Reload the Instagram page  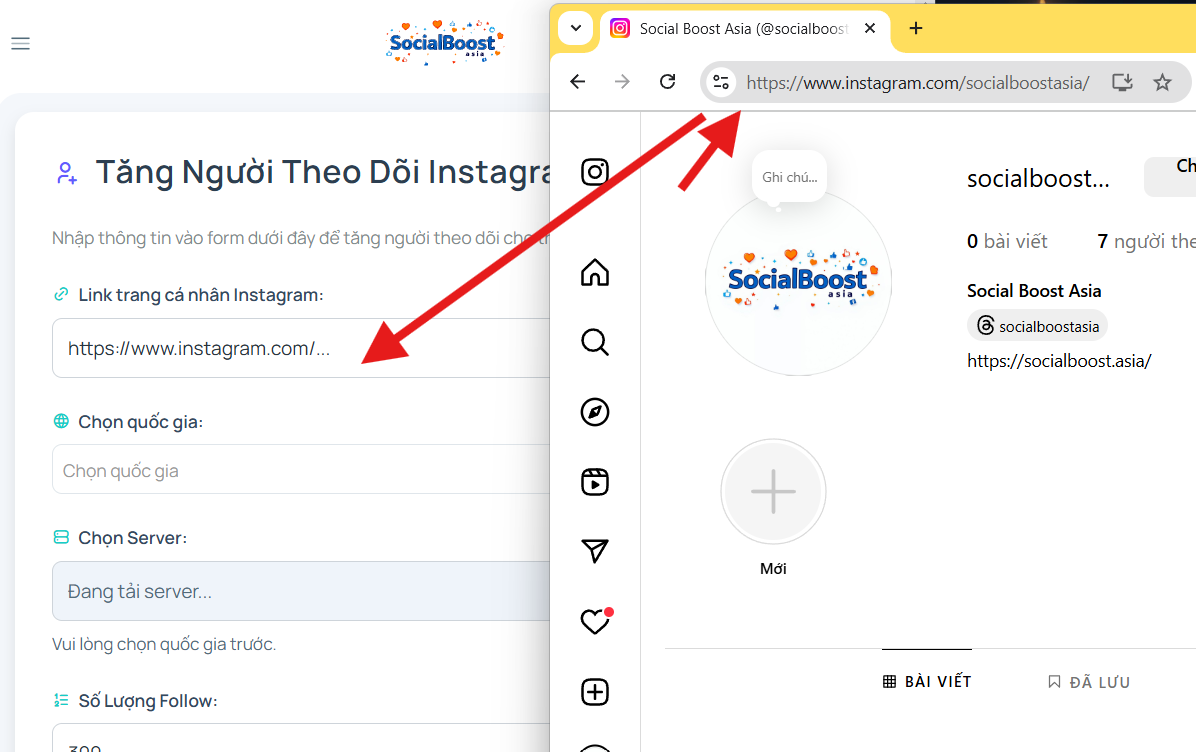click(x=667, y=82)
